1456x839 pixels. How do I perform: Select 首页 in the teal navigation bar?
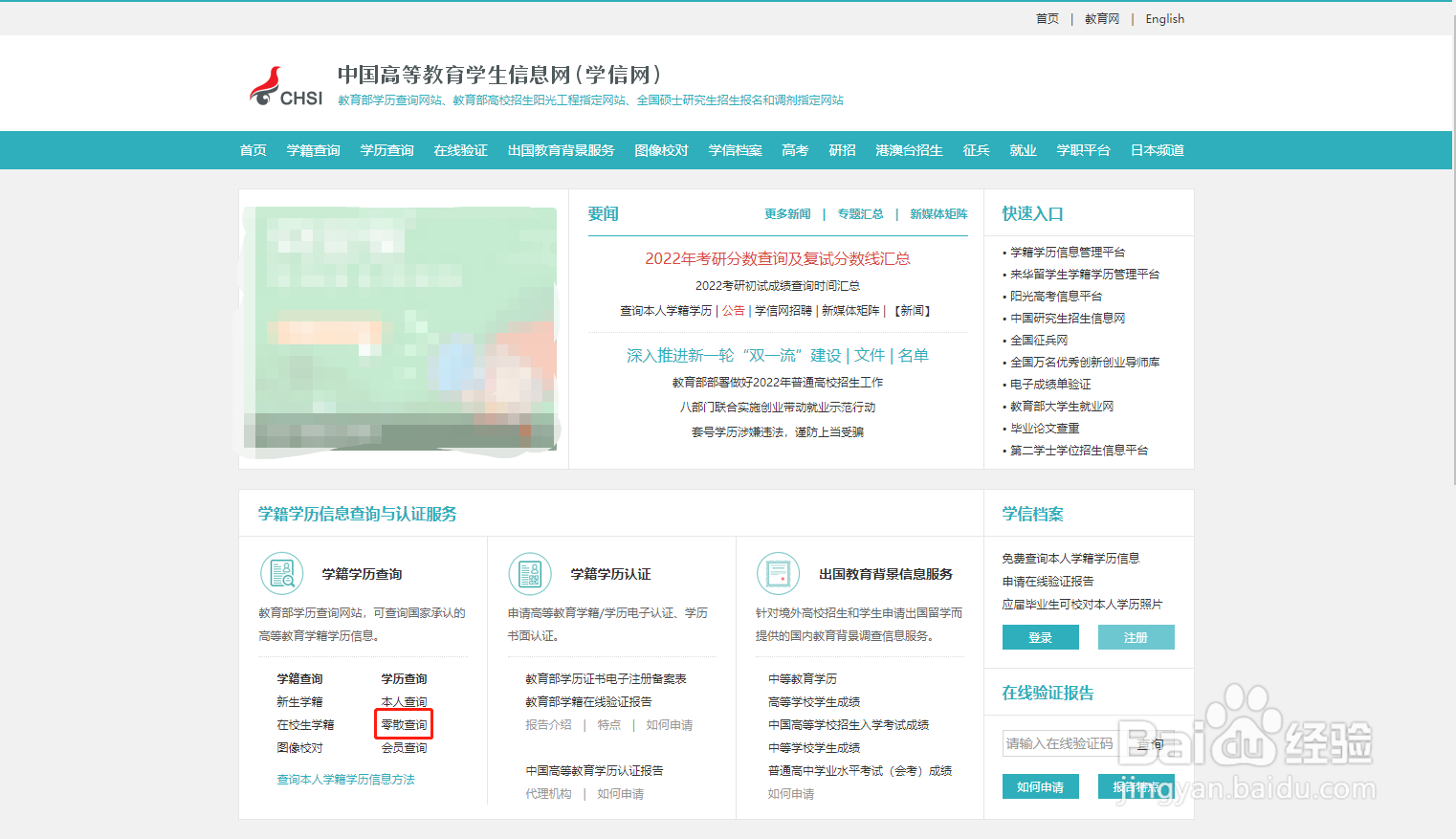(254, 150)
